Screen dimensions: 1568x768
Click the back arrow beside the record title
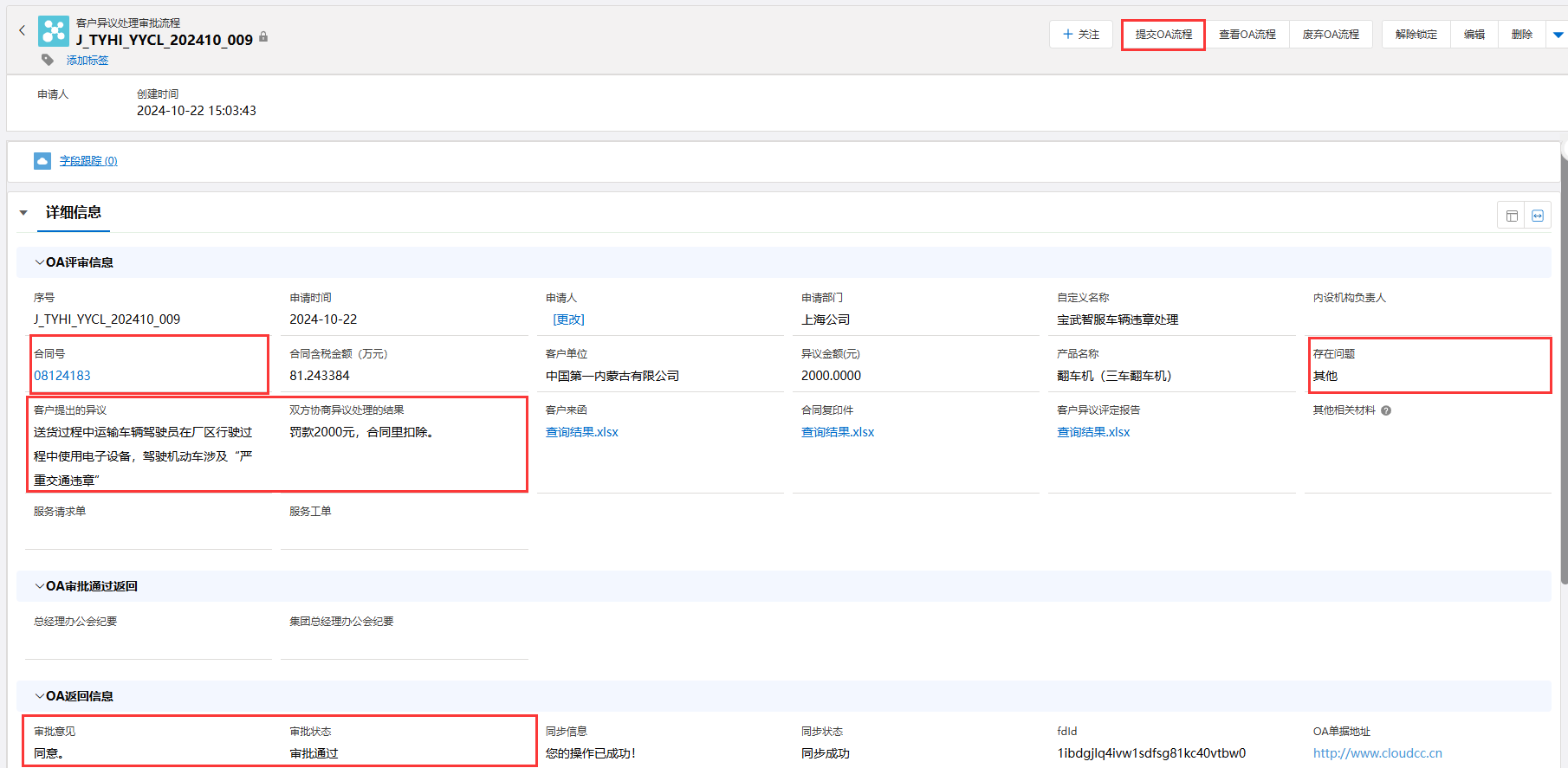click(x=23, y=30)
